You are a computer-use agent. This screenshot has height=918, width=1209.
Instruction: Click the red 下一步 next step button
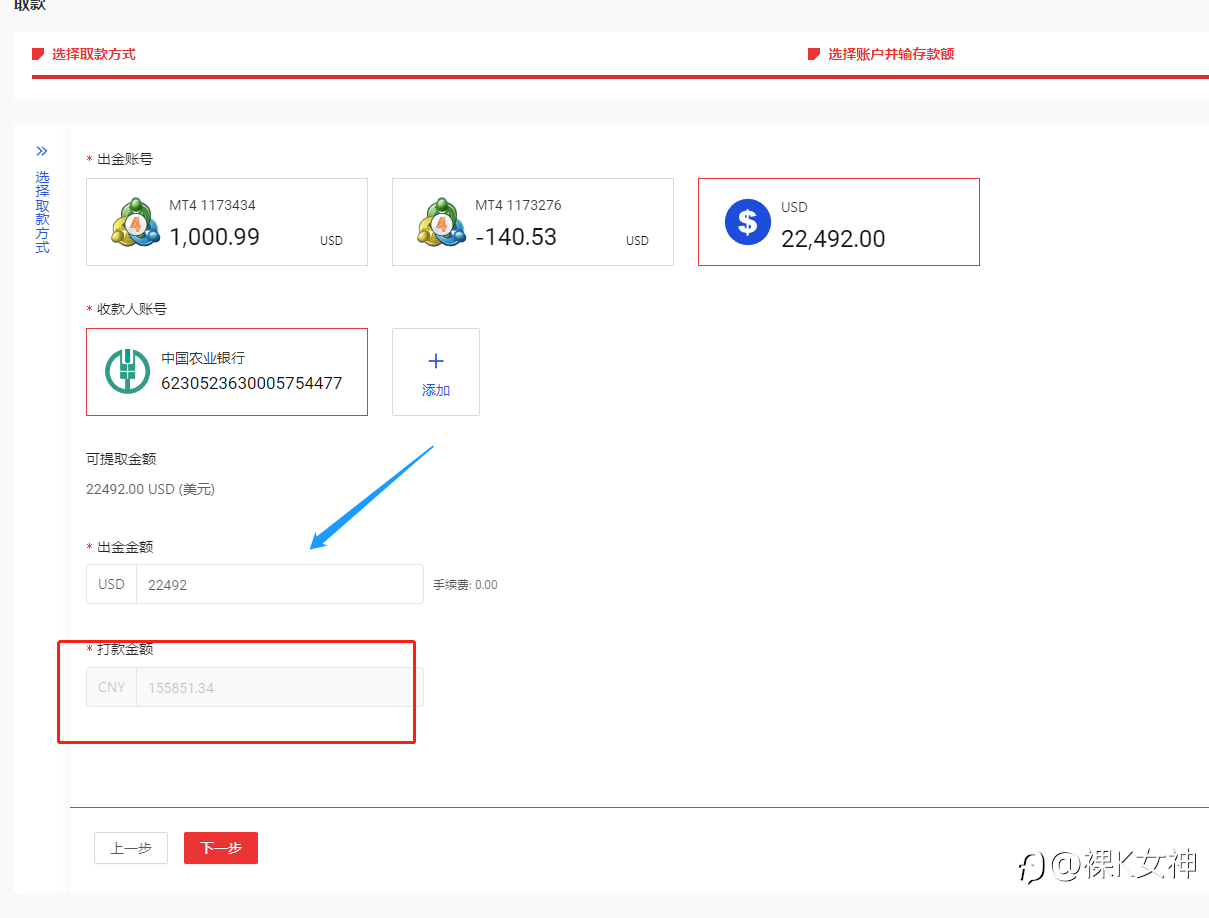(x=221, y=848)
